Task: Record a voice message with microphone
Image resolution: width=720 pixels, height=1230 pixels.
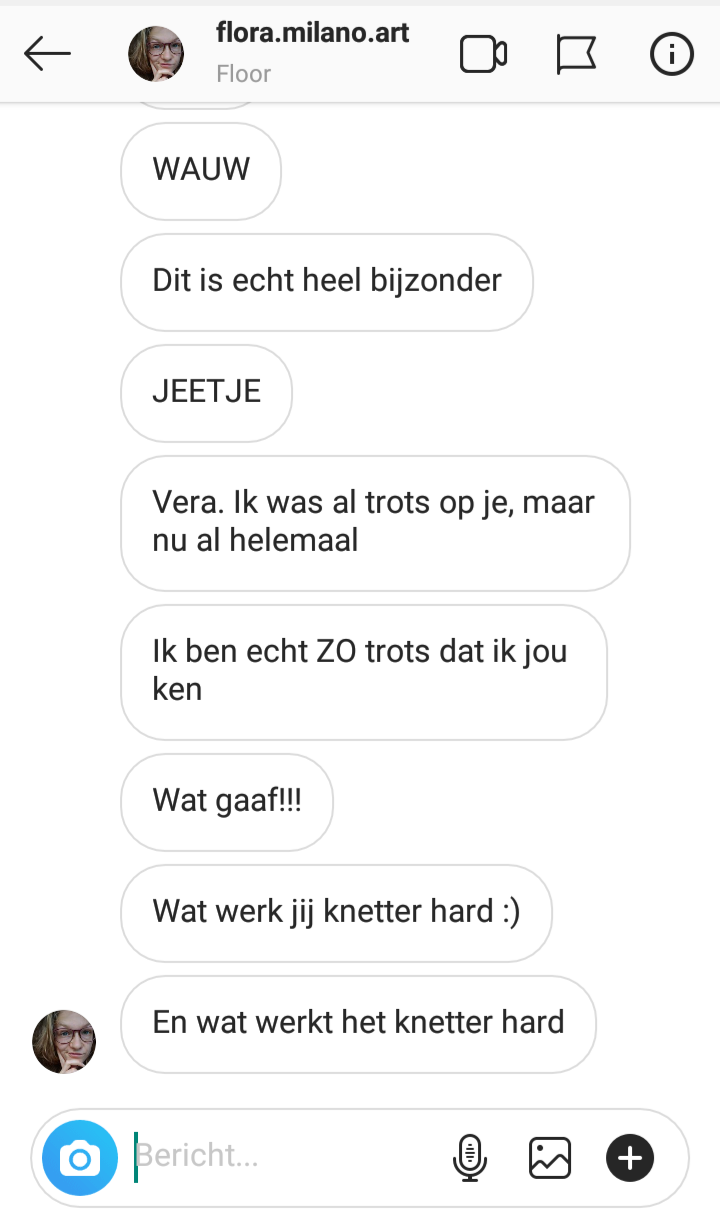Action: (469, 1158)
